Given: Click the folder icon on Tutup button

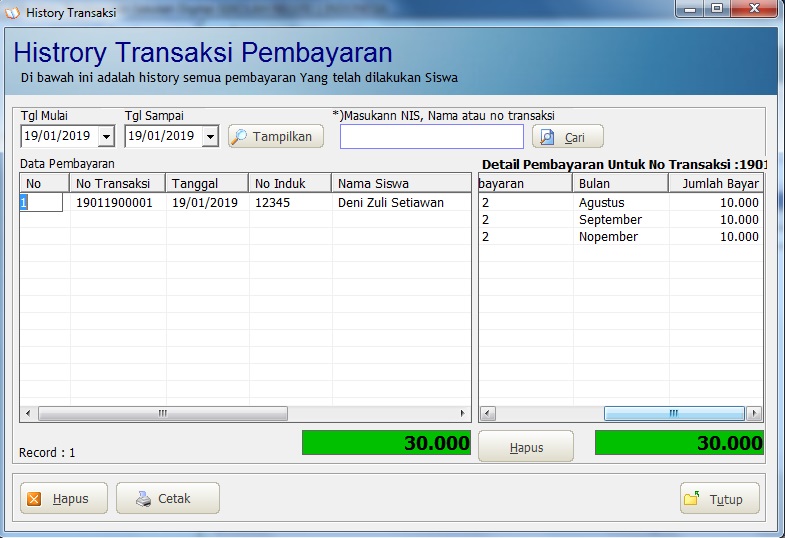Looking at the screenshot, I should [x=692, y=498].
